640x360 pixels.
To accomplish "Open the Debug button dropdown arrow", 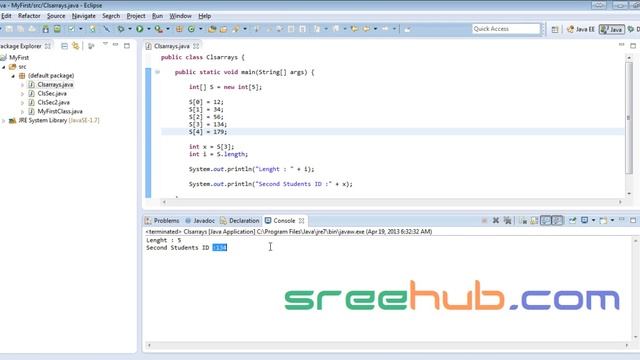I will click(130, 29).
